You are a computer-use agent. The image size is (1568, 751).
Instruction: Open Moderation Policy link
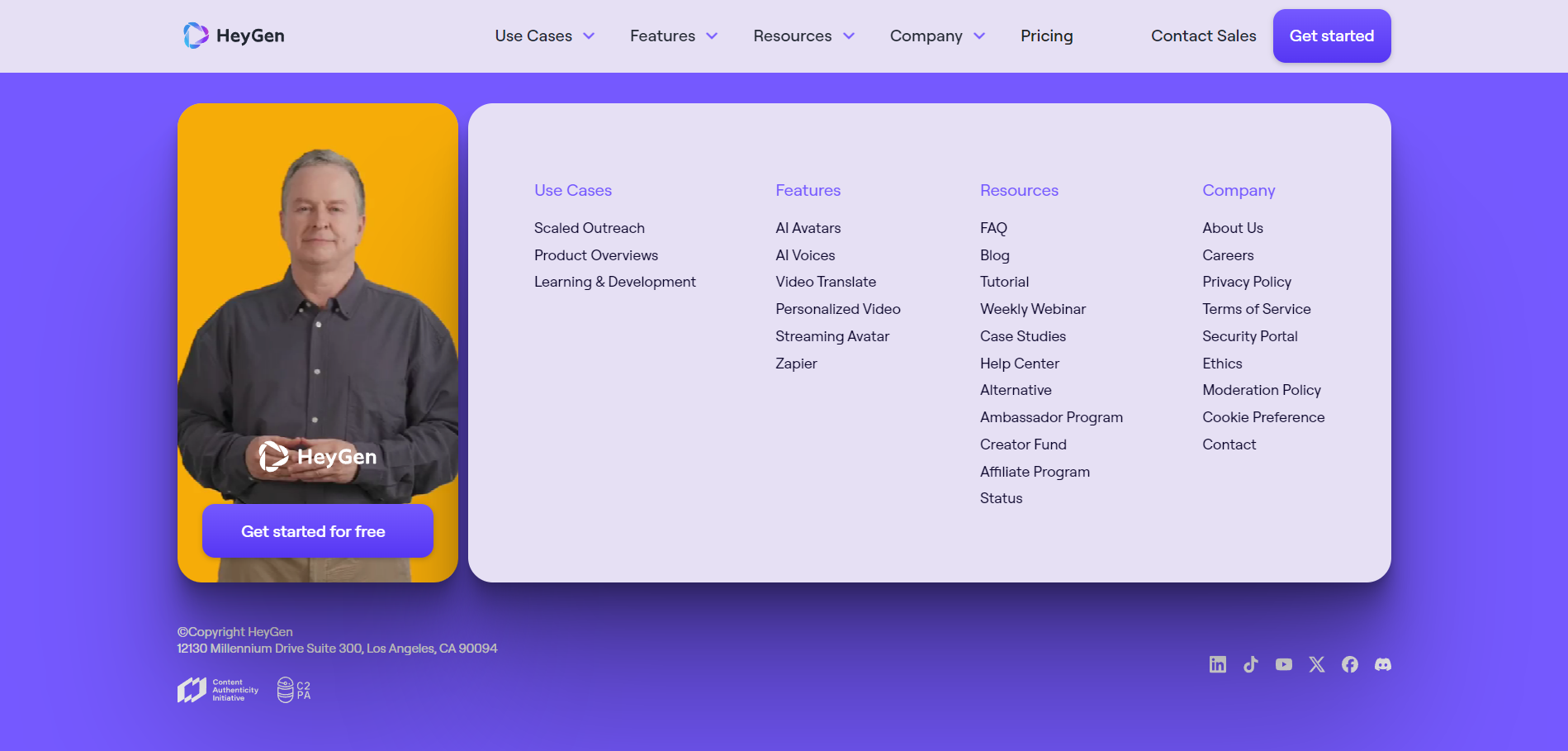click(1262, 390)
